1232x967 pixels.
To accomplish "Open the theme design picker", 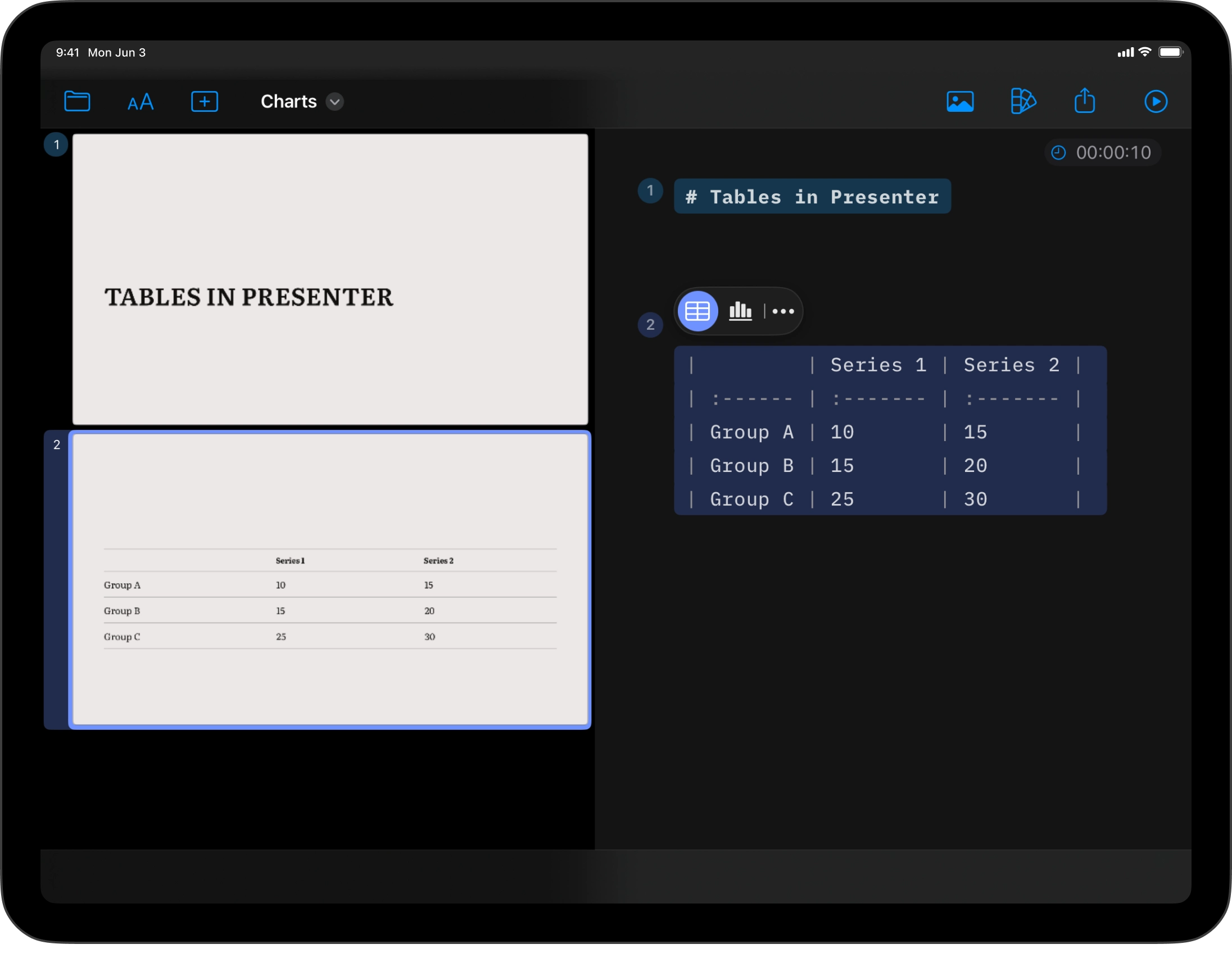I will 1023,101.
